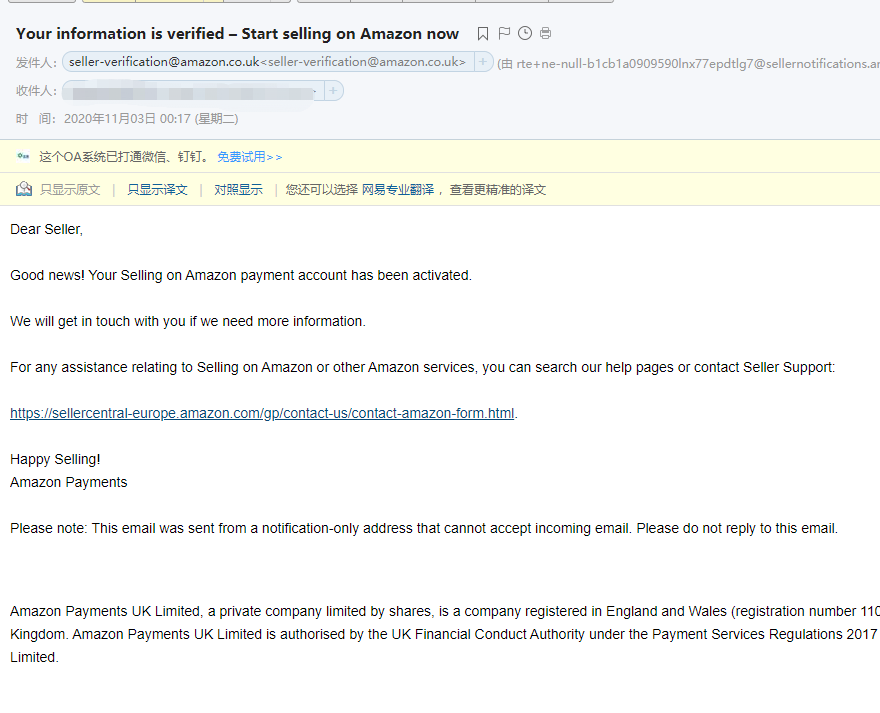Click the 'Dear Seller,' greeting text
Viewport: 880px width, 713px height.
(47, 229)
